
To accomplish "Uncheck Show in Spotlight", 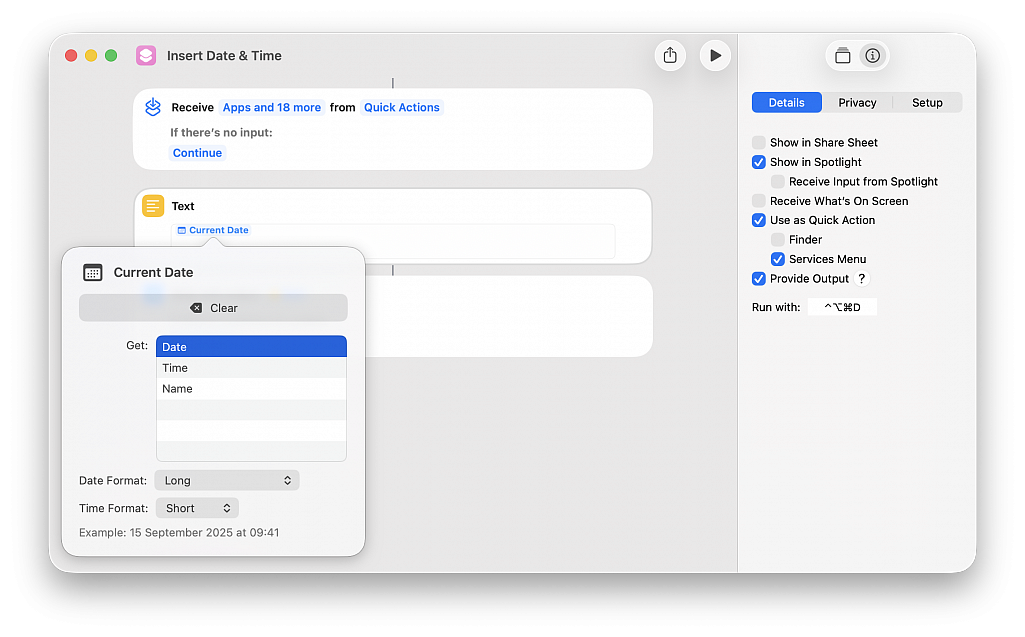I will pos(759,162).
